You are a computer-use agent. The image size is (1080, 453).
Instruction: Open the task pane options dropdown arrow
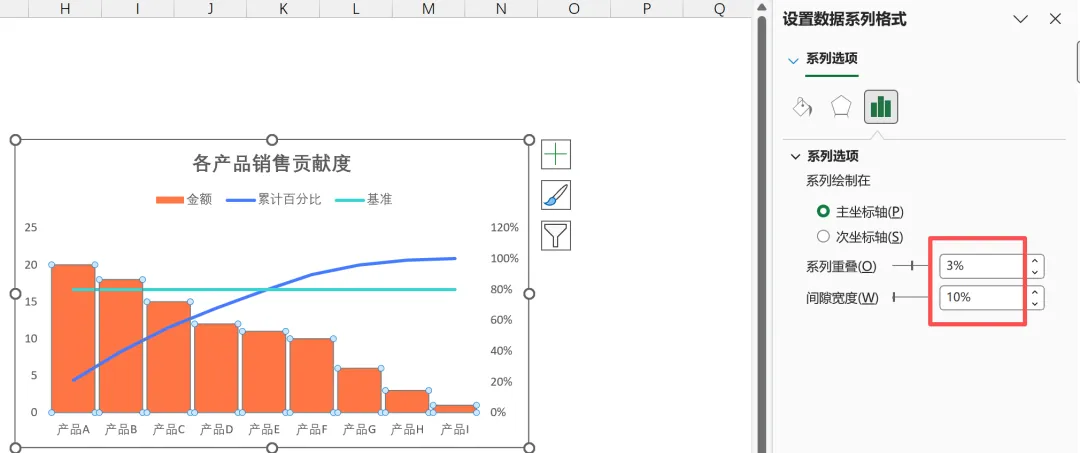1021,19
